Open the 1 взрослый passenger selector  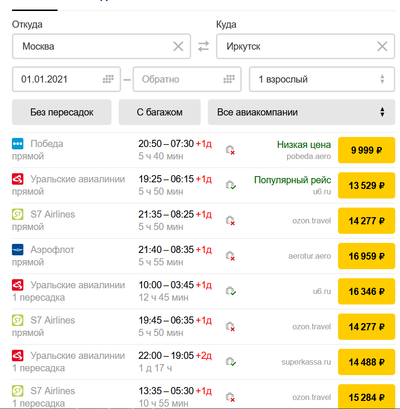[x=322, y=79]
